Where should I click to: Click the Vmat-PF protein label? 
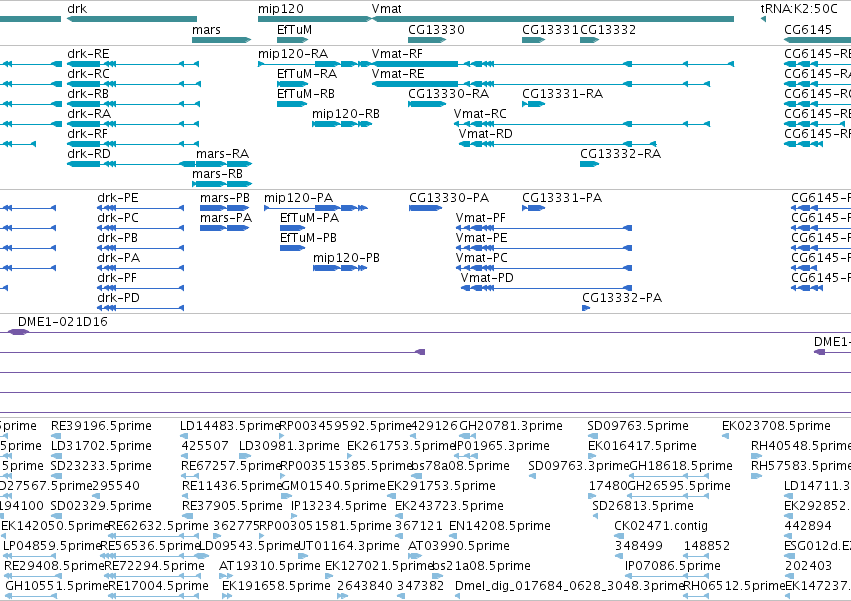coord(480,218)
